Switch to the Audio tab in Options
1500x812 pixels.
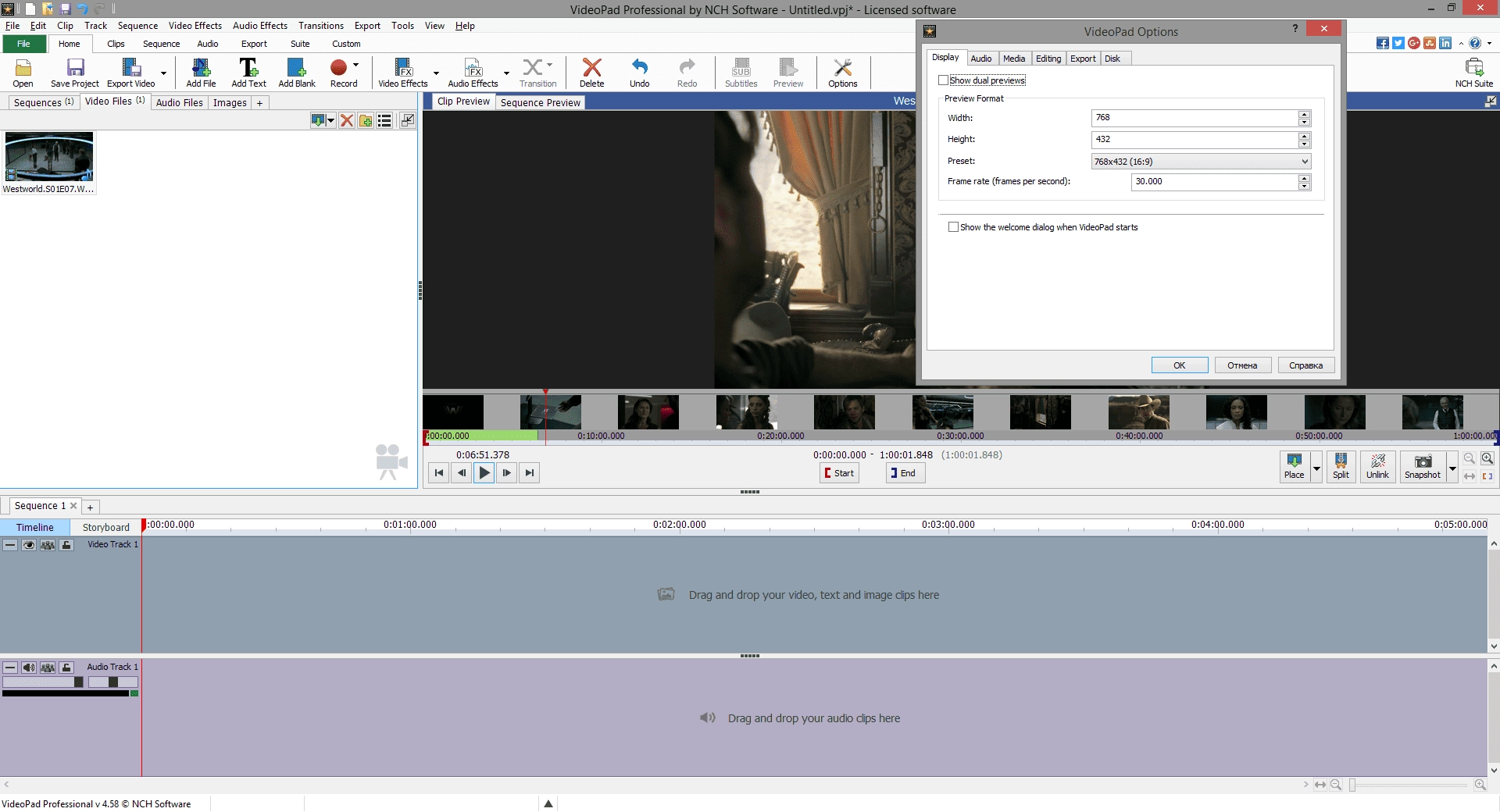coord(980,59)
